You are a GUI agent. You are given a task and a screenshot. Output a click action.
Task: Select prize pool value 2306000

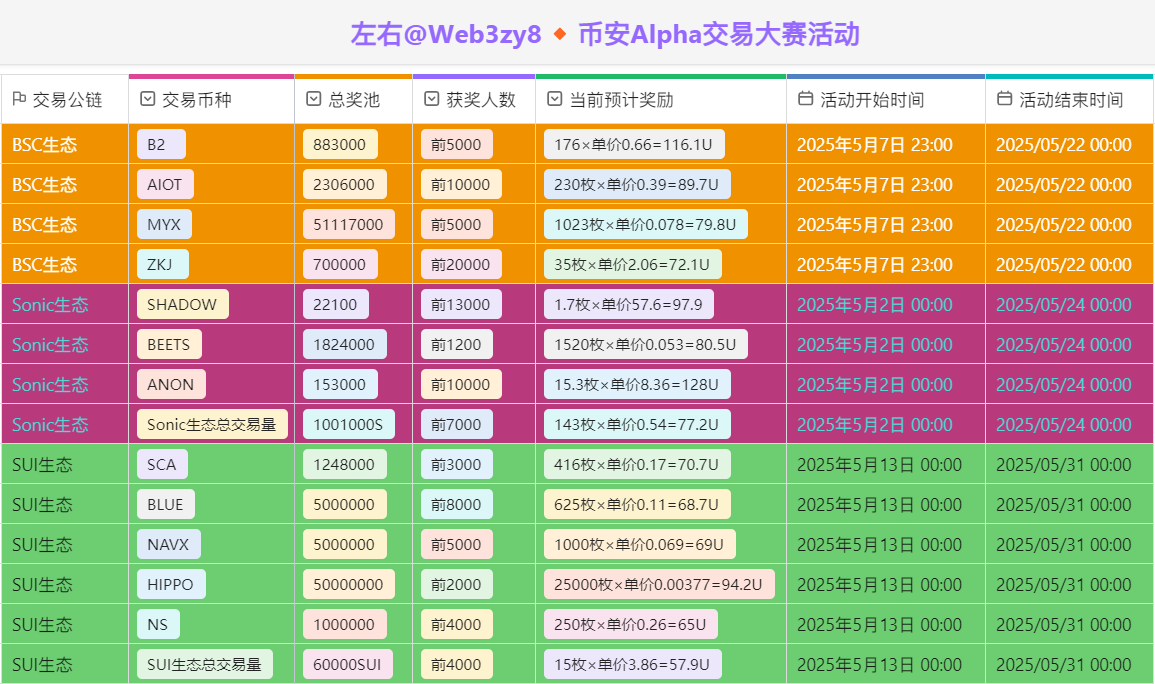(345, 184)
